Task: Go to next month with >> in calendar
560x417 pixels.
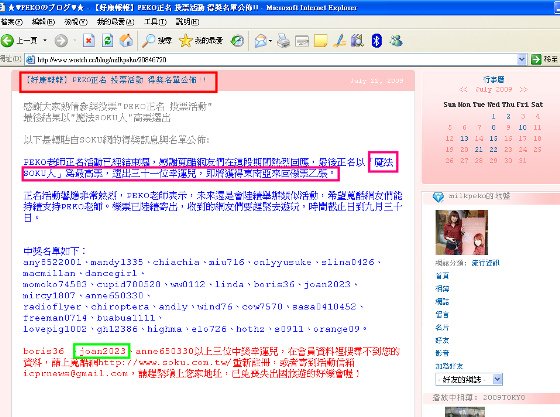Action: coord(523,89)
